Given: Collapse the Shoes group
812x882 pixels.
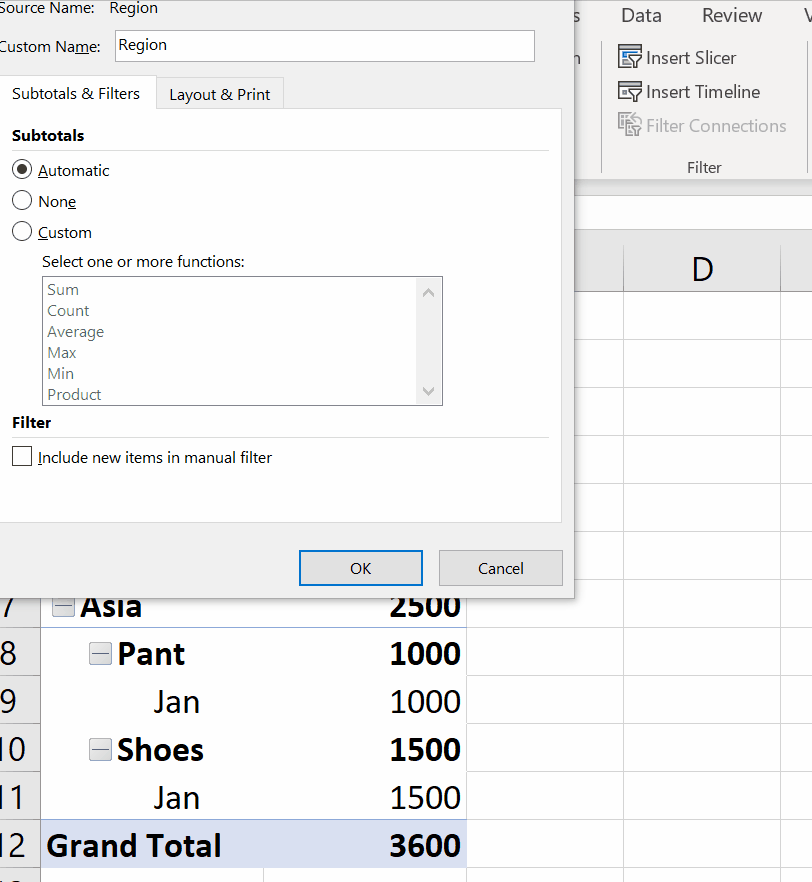Looking at the screenshot, I should [x=99, y=749].
